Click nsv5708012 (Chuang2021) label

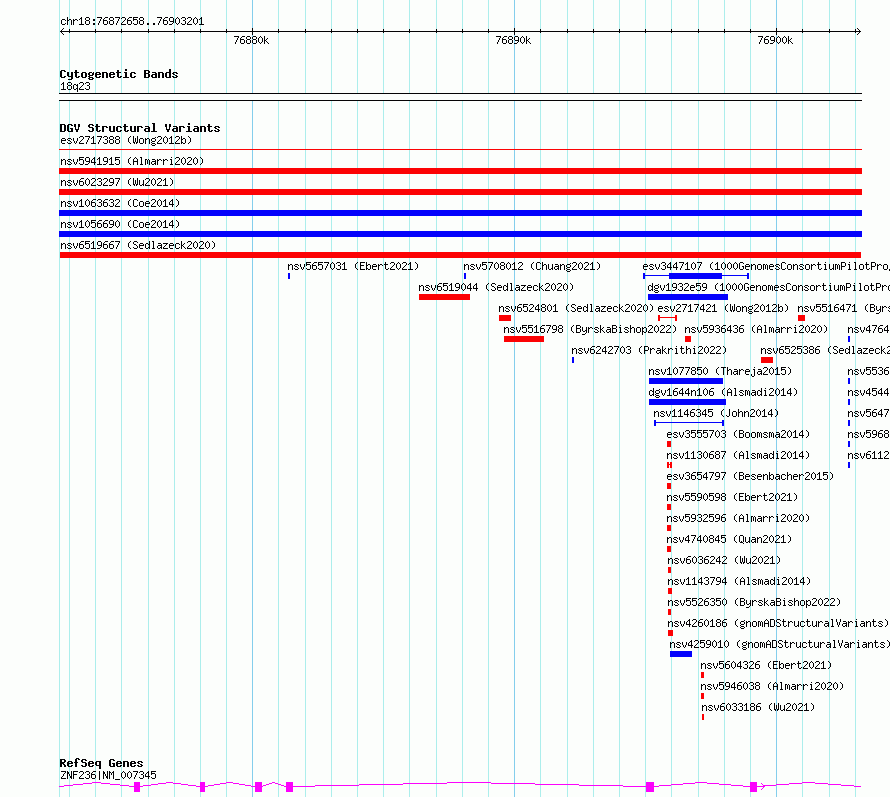click(x=532, y=266)
